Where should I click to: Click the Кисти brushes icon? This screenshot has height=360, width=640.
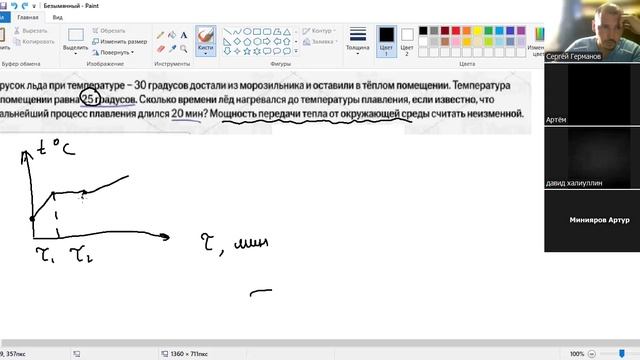[x=206, y=35]
